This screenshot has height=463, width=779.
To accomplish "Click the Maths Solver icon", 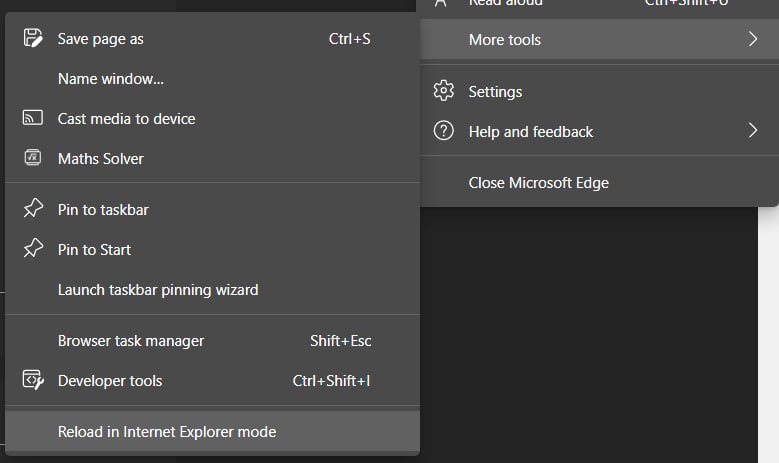I will coord(33,157).
